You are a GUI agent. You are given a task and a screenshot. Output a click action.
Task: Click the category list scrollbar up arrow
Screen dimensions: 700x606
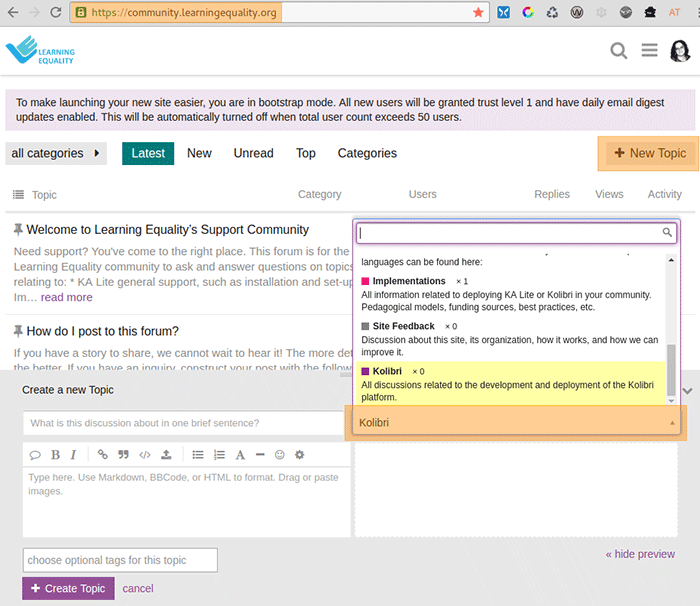(671, 260)
